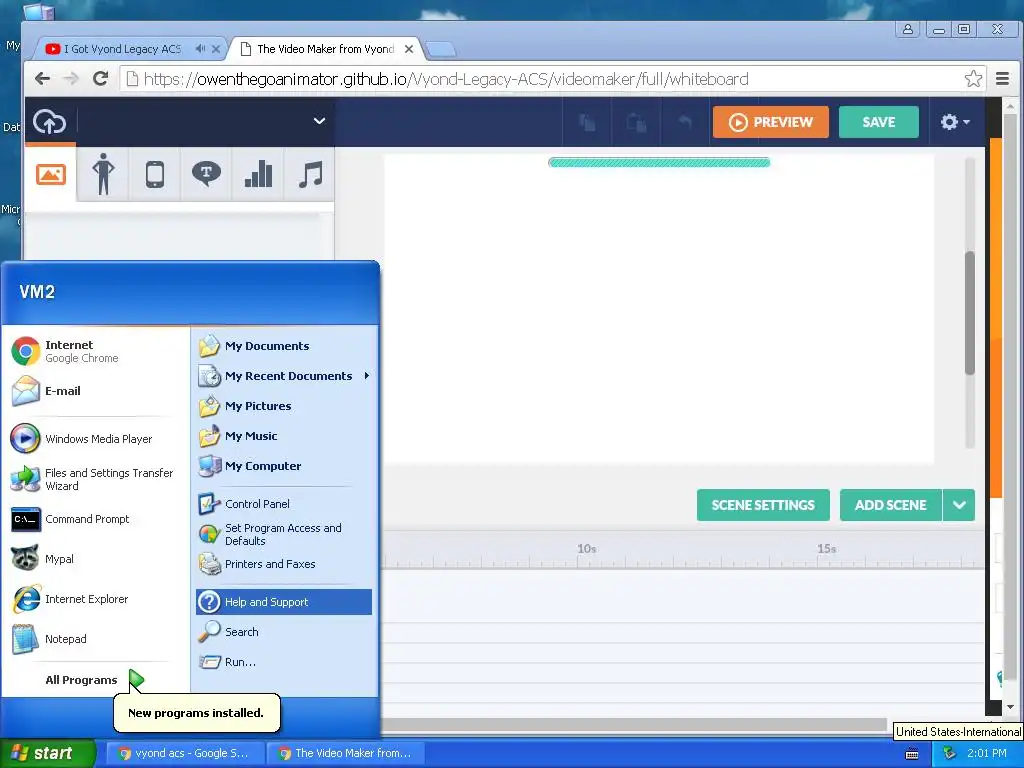Click the 15s mark on timeline ruler

[826, 549]
